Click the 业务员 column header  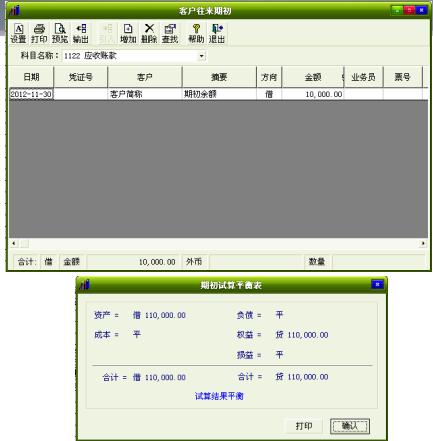click(363, 77)
